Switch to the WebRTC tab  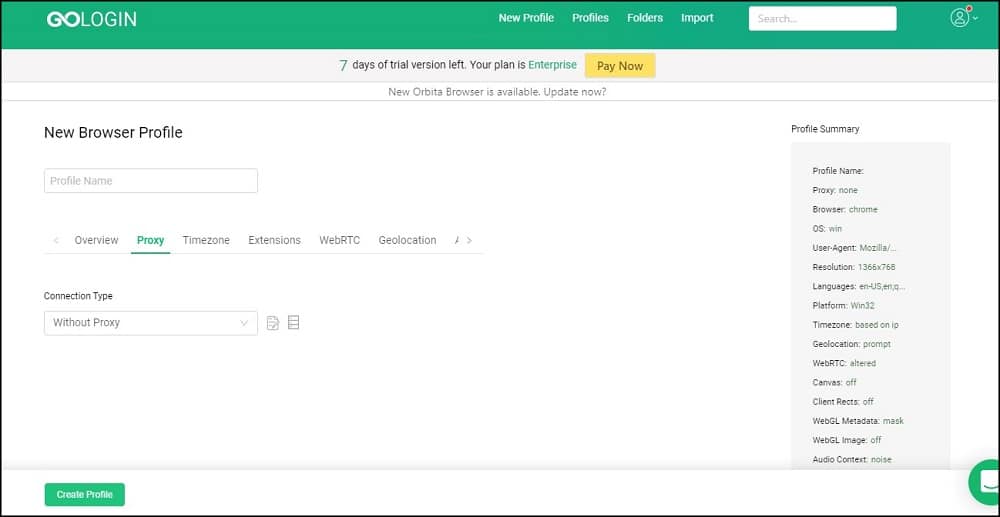click(x=339, y=240)
